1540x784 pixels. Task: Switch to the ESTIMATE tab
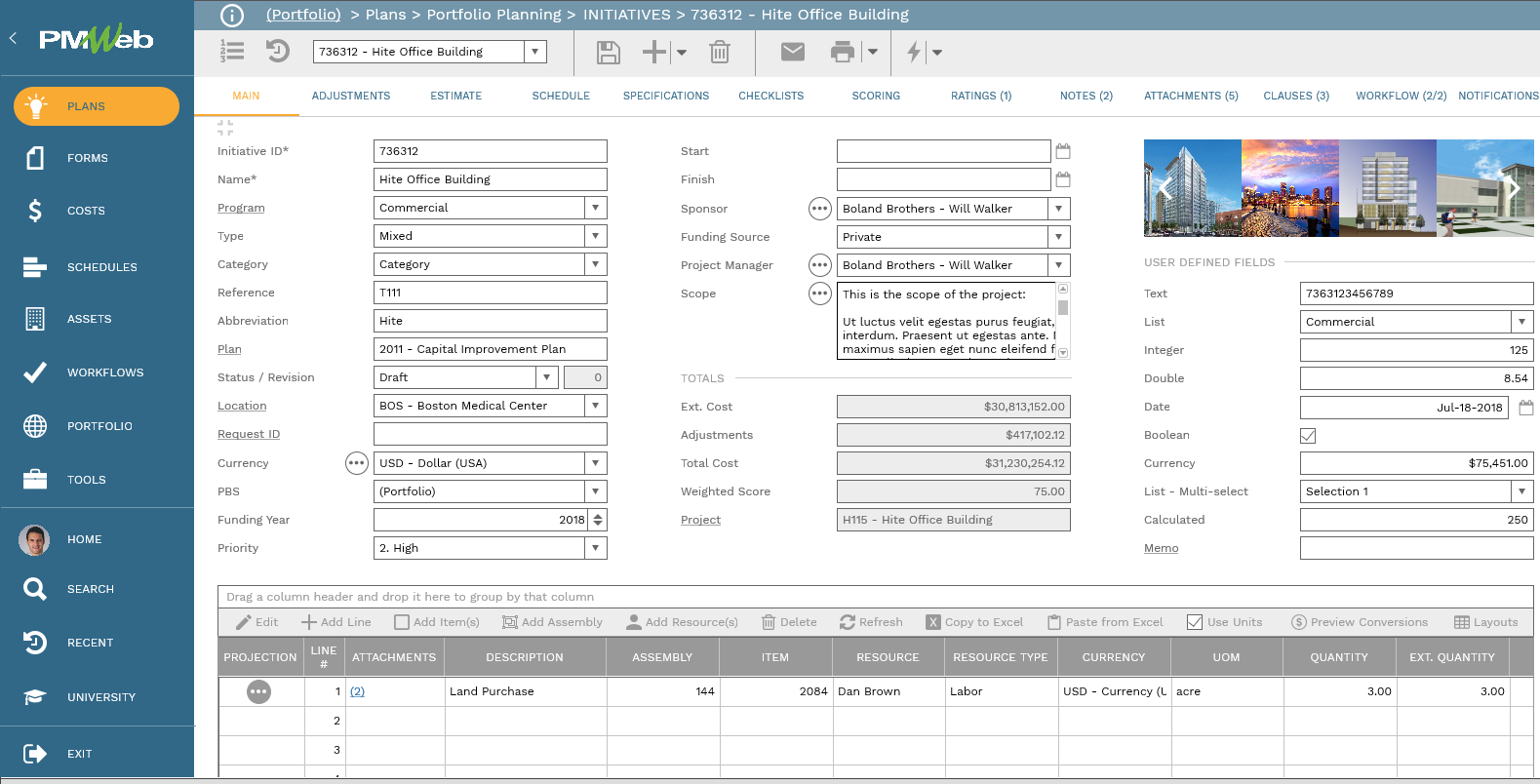pyautogui.click(x=455, y=96)
